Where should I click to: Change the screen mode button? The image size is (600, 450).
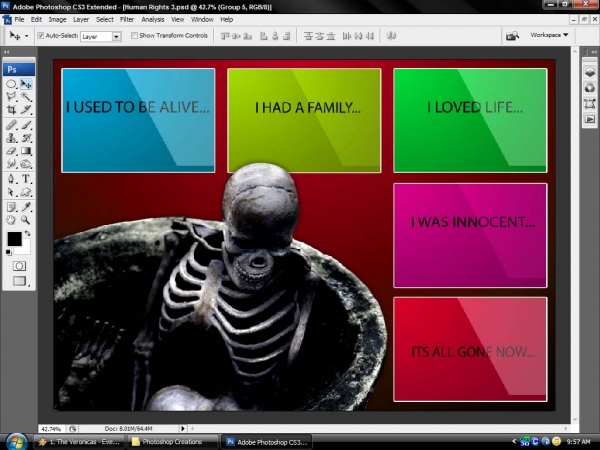19,281
